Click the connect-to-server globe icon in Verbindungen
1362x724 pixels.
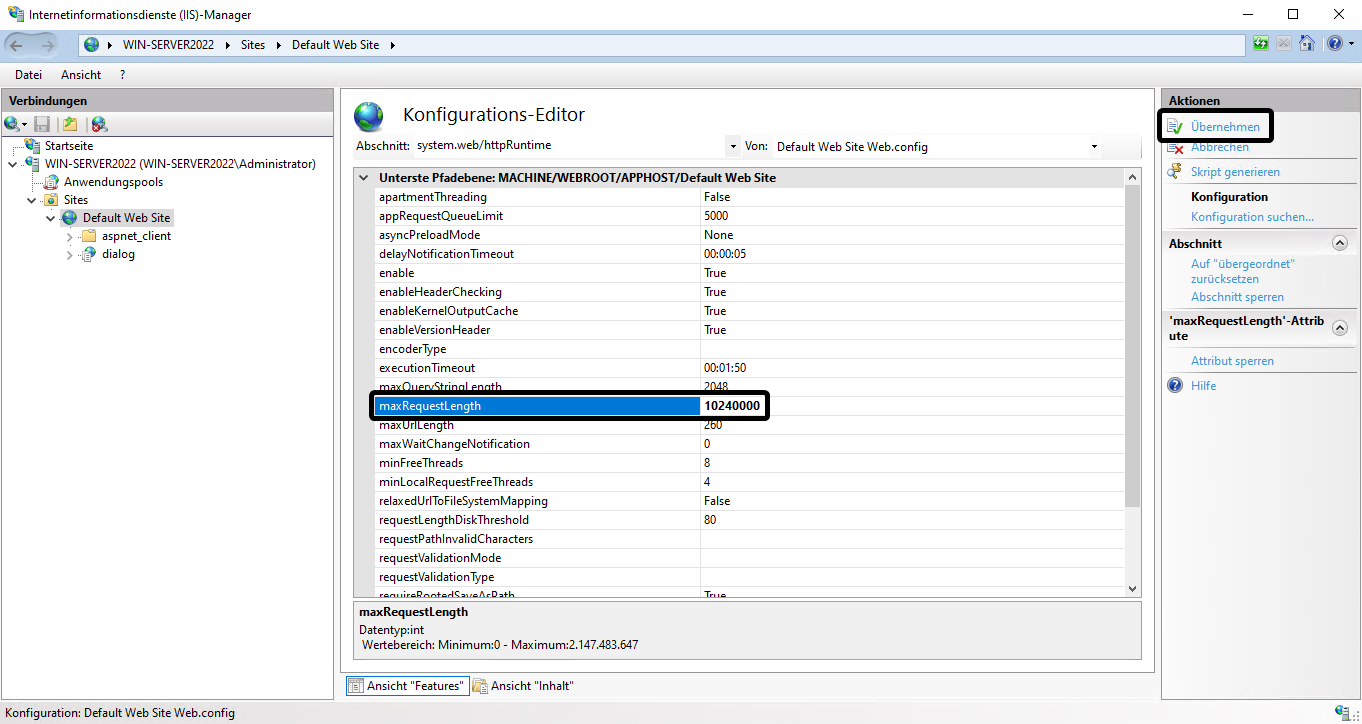[x=11, y=124]
